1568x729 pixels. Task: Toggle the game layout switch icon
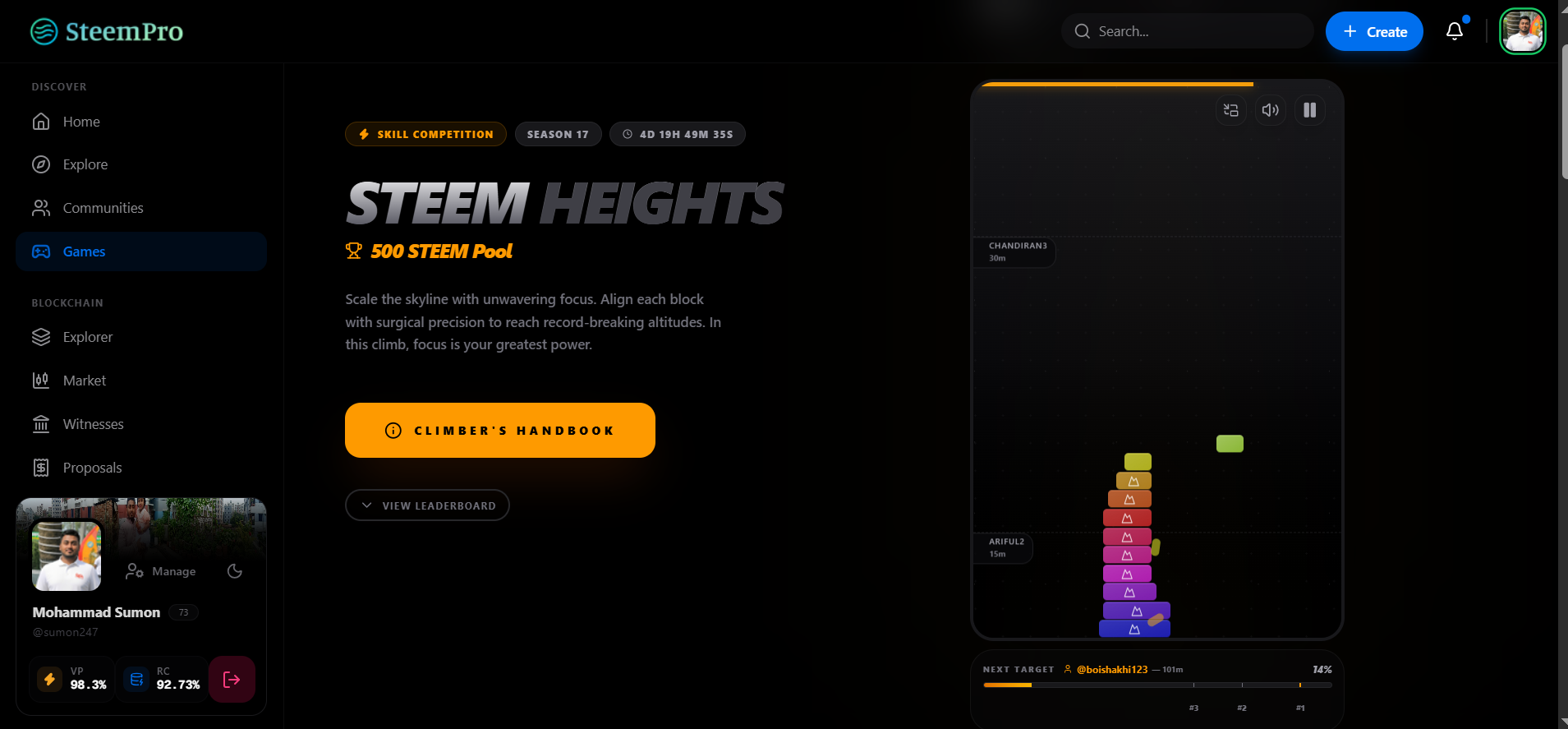(1231, 110)
